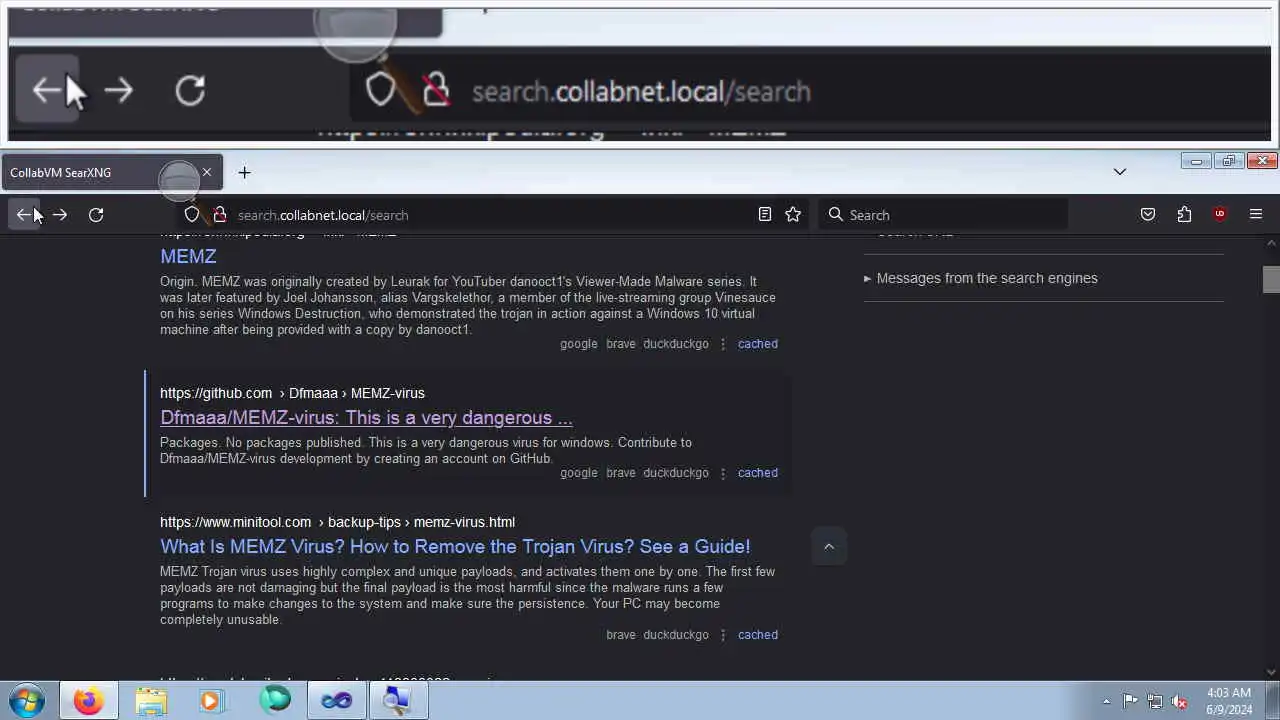The height and width of the screenshot is (720, 1280).
Task: Click duckduckgo label under the minitool result
Action: 676,635
